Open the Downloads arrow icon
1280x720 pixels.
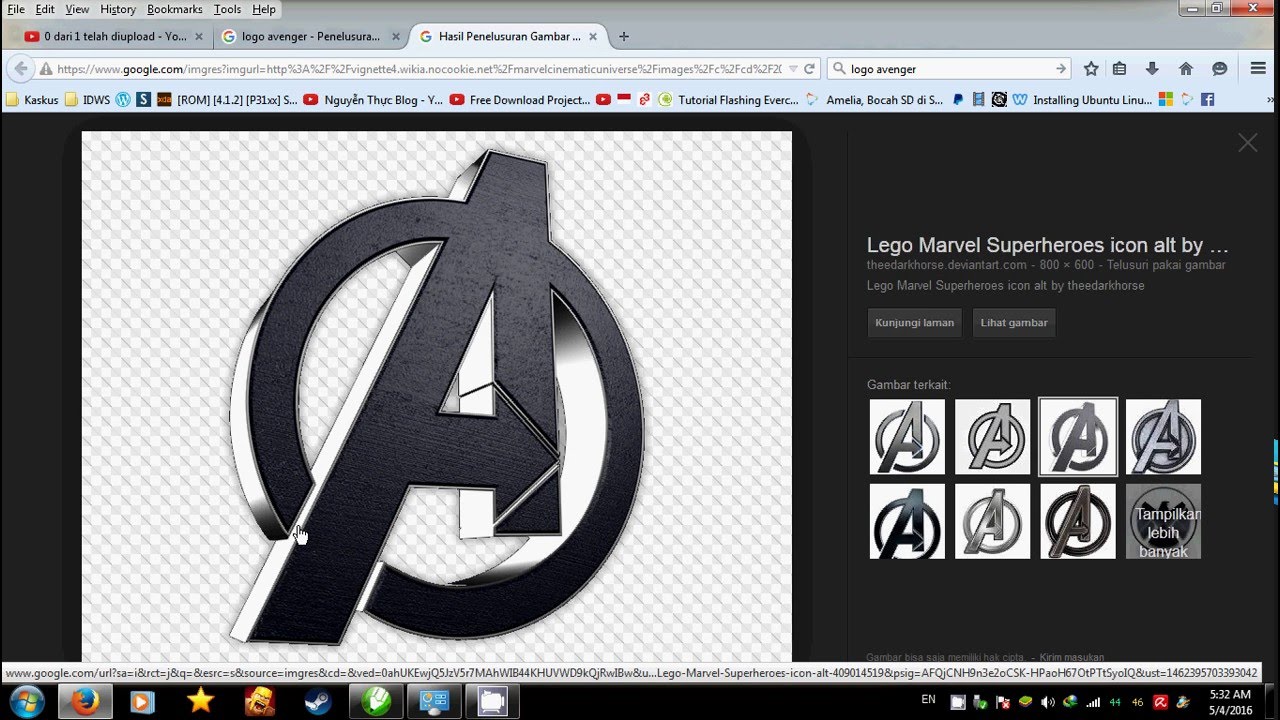click(1152, 69)
